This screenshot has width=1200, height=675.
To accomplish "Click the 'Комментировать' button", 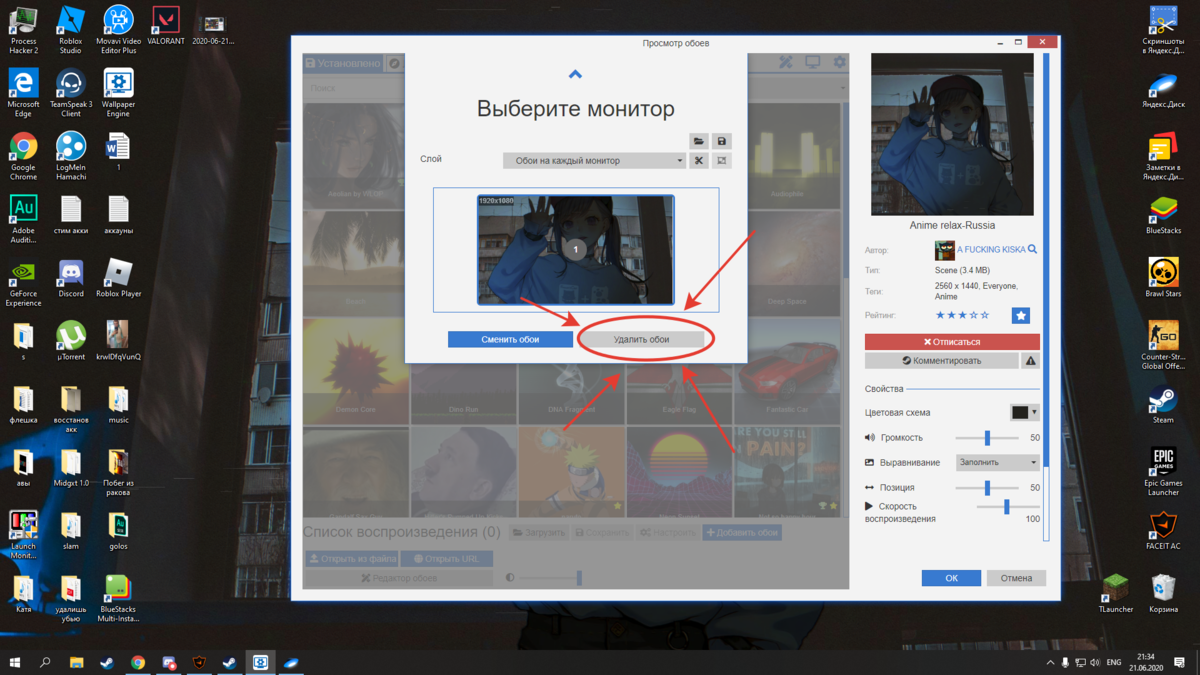I will (942, 361).
